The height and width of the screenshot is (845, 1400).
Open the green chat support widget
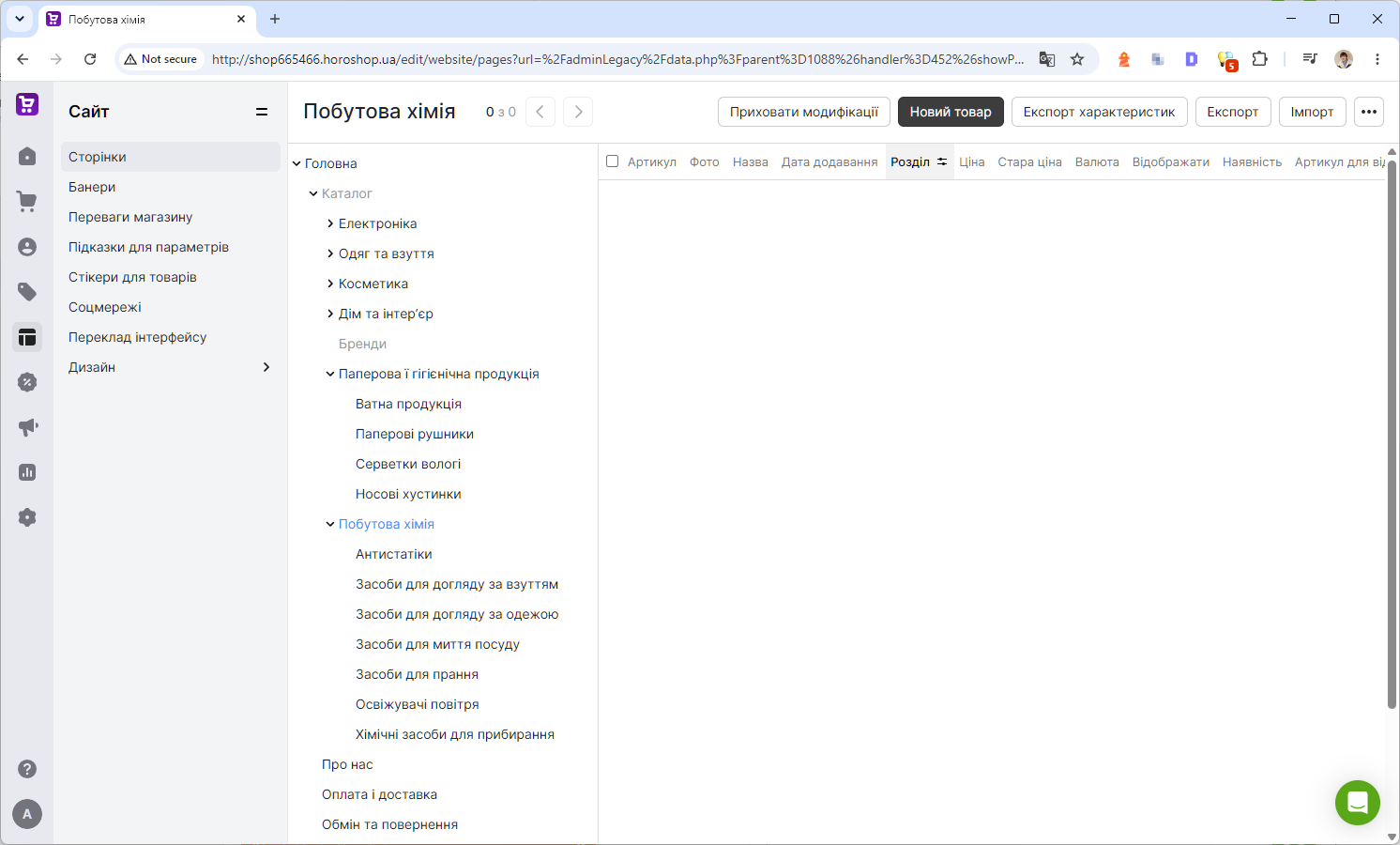1357,802
